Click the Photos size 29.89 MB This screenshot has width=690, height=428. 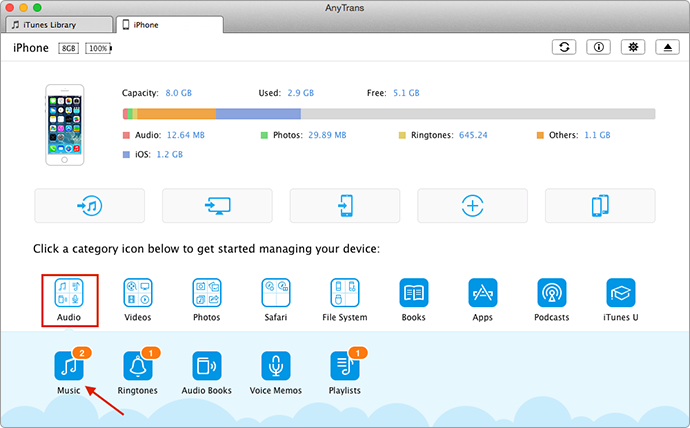327,135
